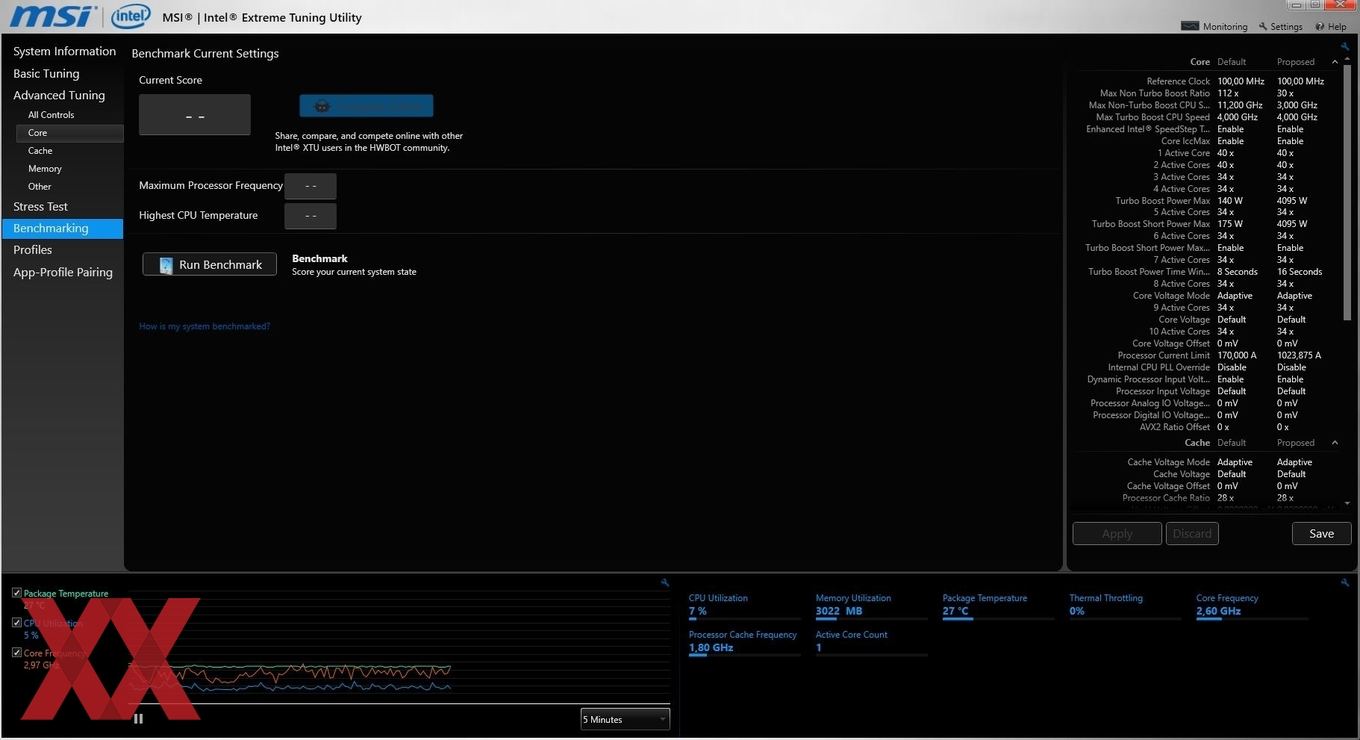Screen dimensions: 1360x740
Task: Toggle the Package Temperature checkbox
Action: [17, 593]
